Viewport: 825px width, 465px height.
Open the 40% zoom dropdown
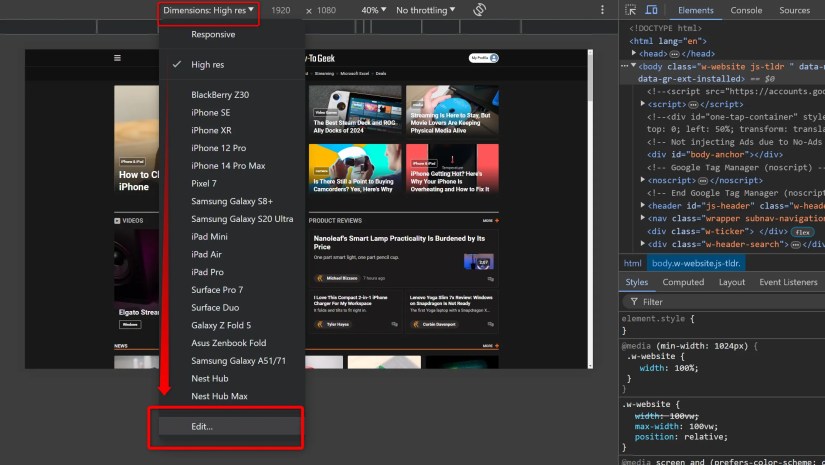tap(374, 10)
